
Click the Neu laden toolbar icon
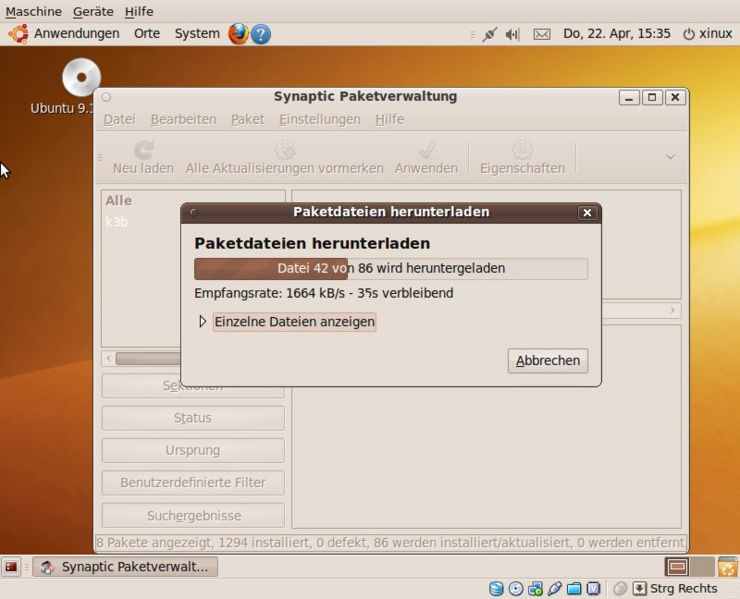pyautogui.click(x=143, y=150)
